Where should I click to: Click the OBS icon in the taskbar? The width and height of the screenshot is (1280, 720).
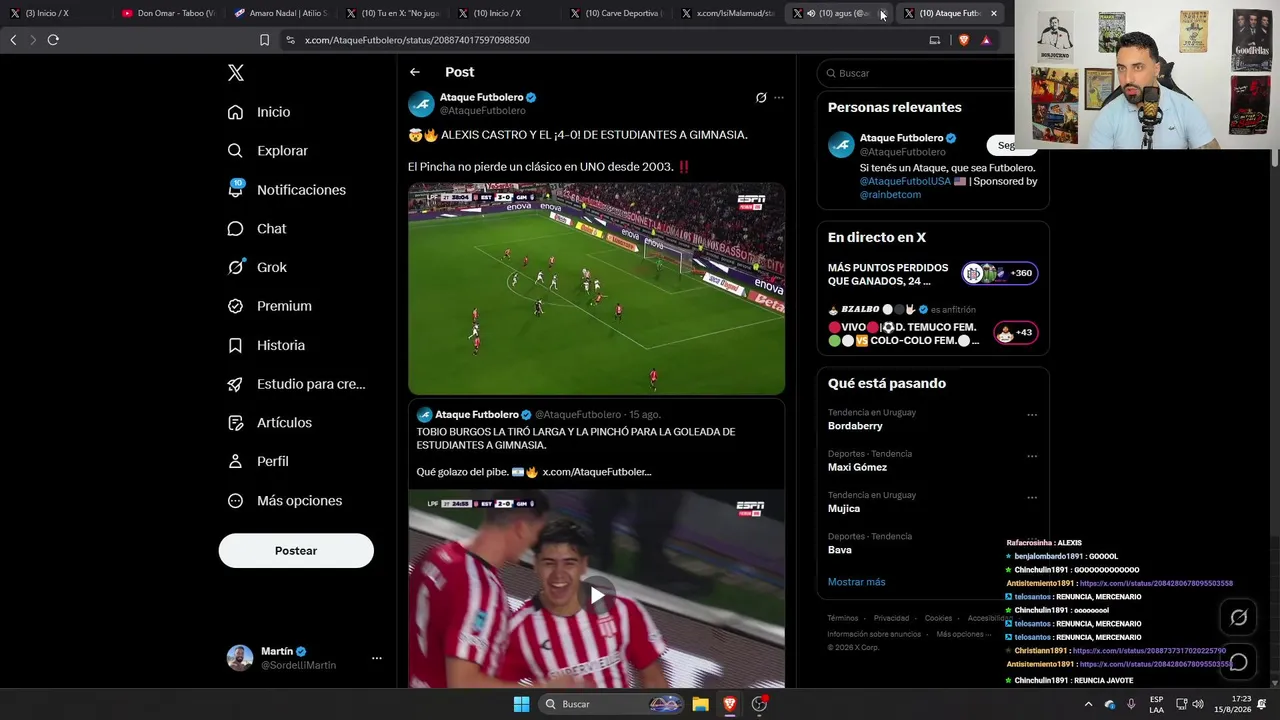(760, 704)
